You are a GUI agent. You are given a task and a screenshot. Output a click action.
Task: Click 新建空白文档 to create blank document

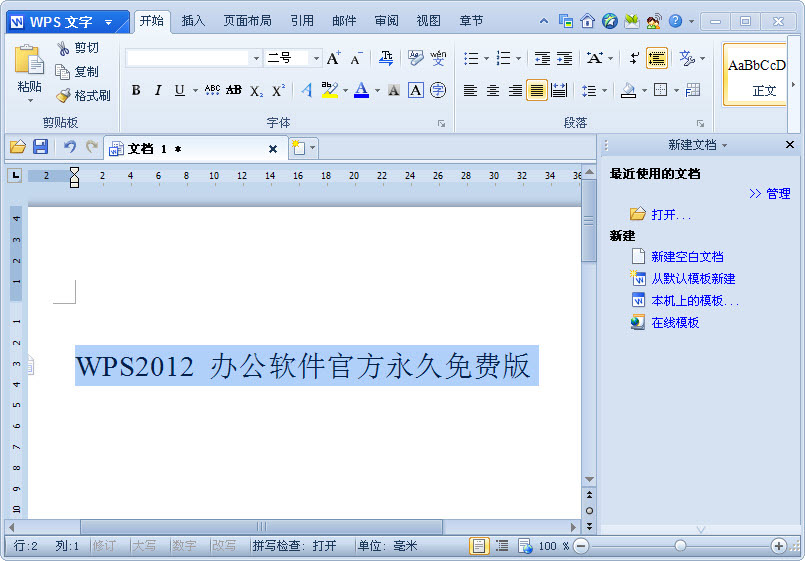tap(687, 257)
